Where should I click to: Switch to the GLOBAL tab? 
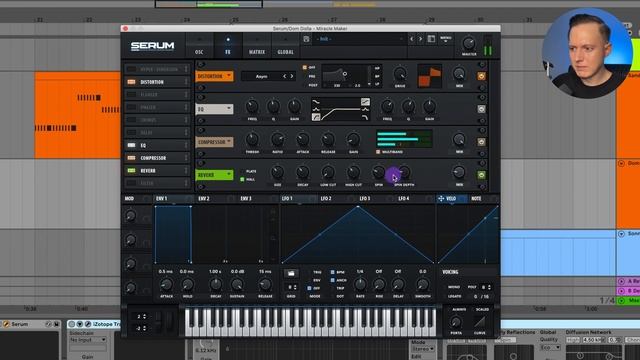[285, 45]
